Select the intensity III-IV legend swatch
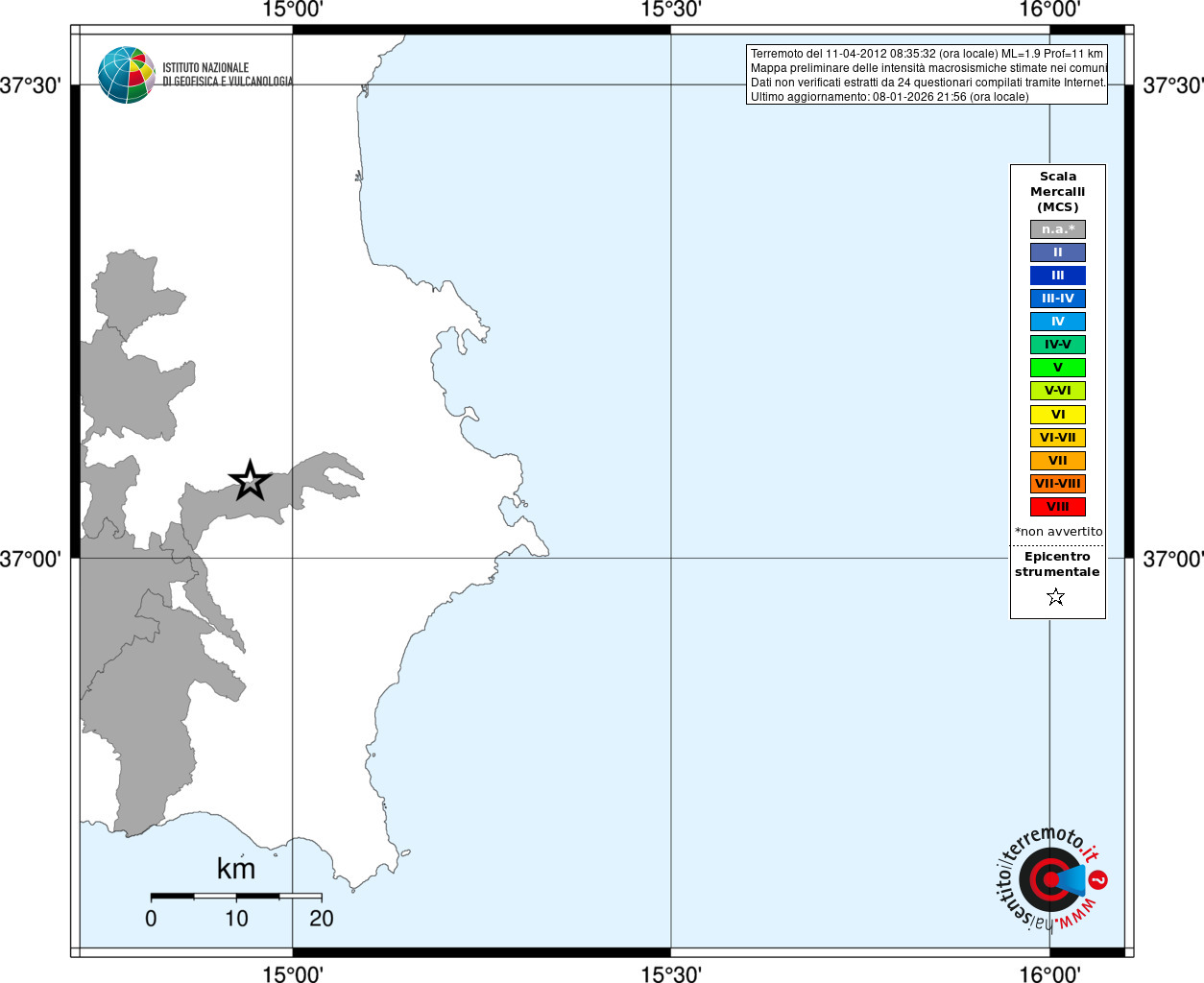 point(1058,299)
